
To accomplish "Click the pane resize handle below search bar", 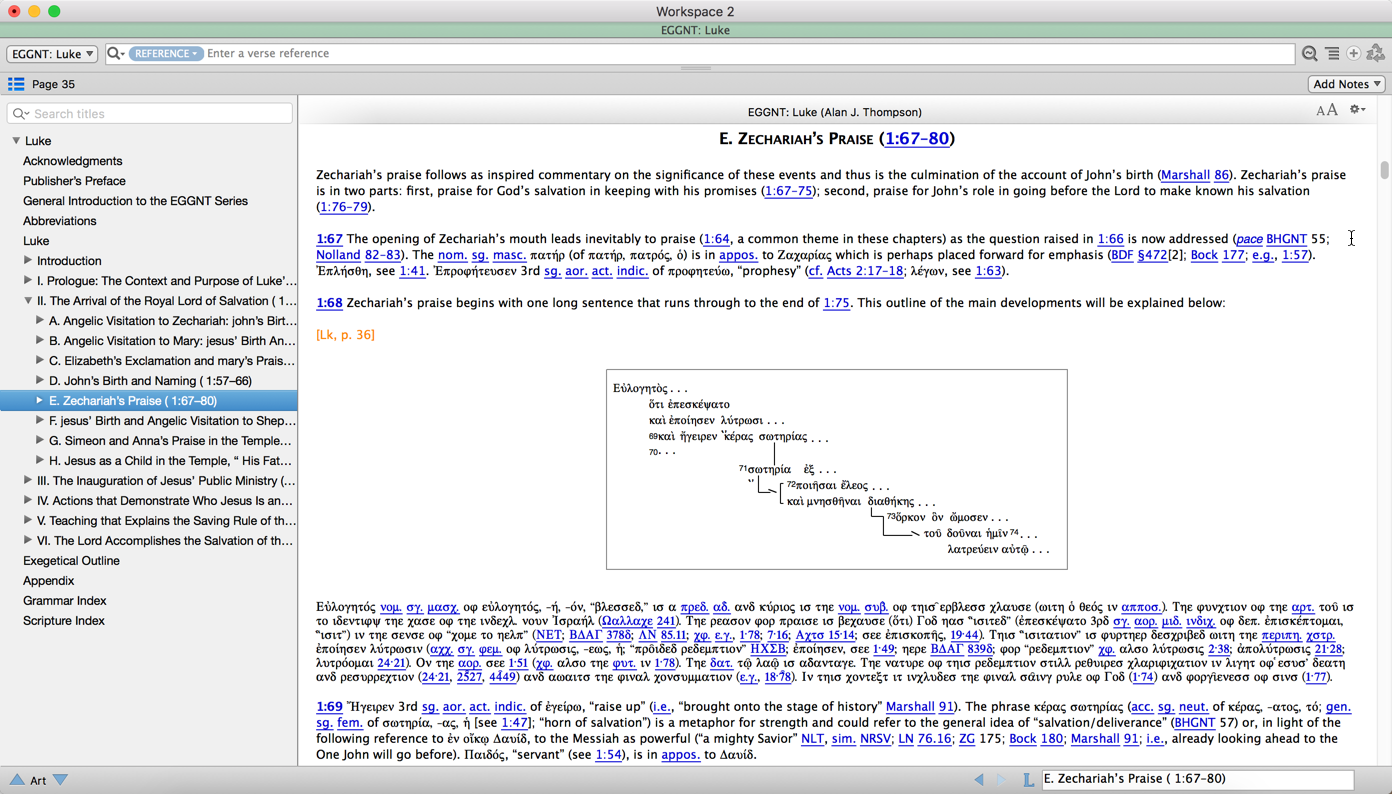I will [696, 68].
